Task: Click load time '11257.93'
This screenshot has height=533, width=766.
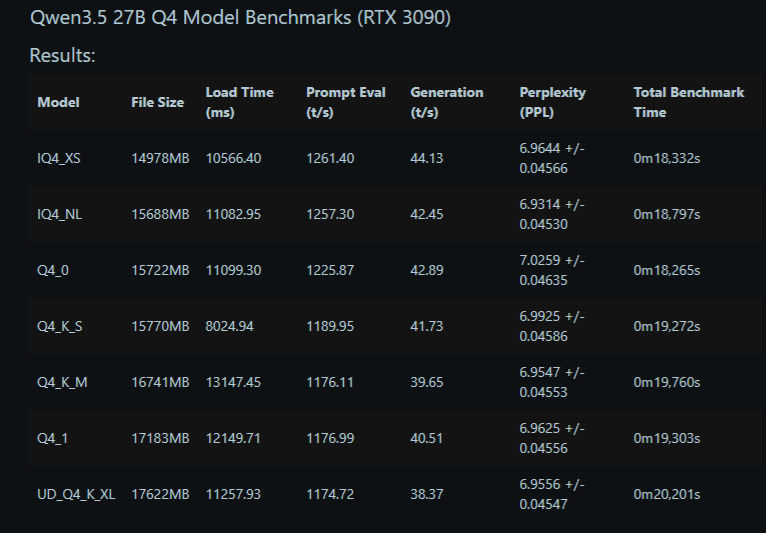Action: pos(233,494)
